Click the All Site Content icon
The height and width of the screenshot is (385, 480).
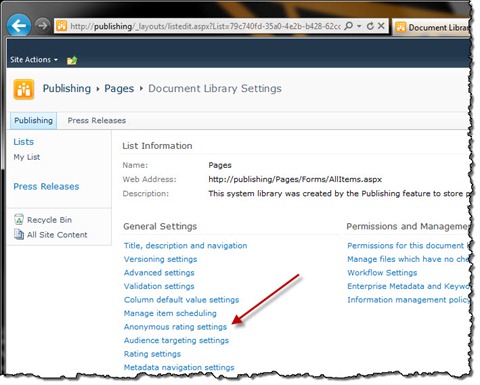click(19, 234)
